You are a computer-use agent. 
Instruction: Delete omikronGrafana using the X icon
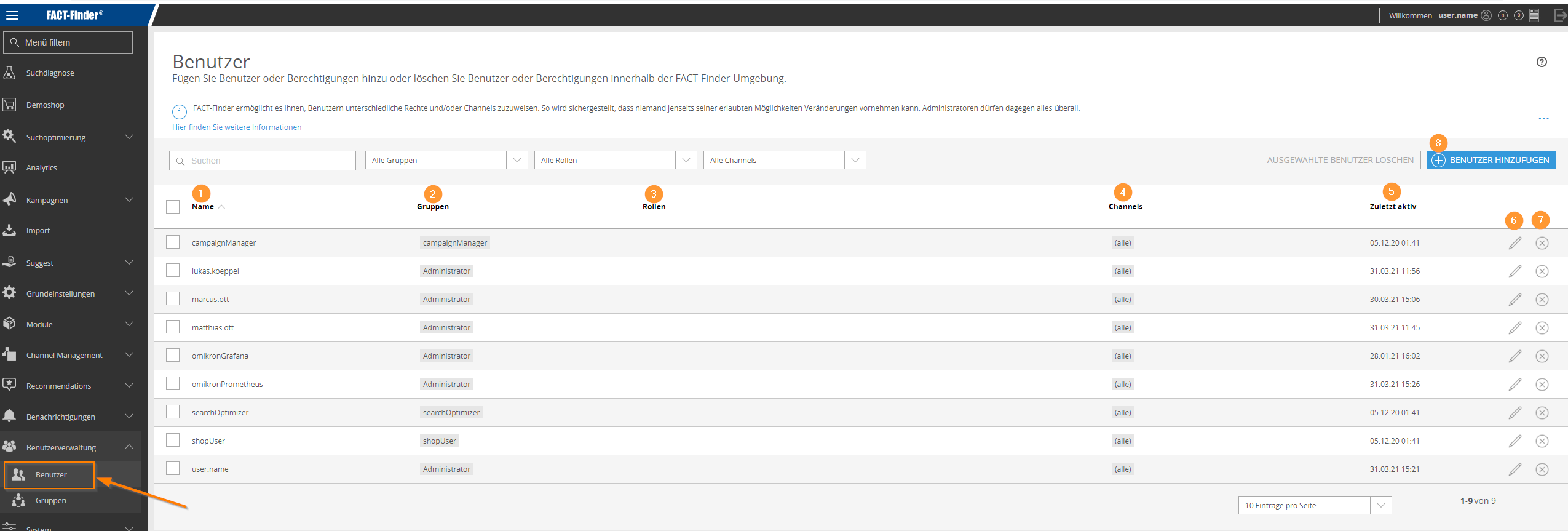[1542, 356]
